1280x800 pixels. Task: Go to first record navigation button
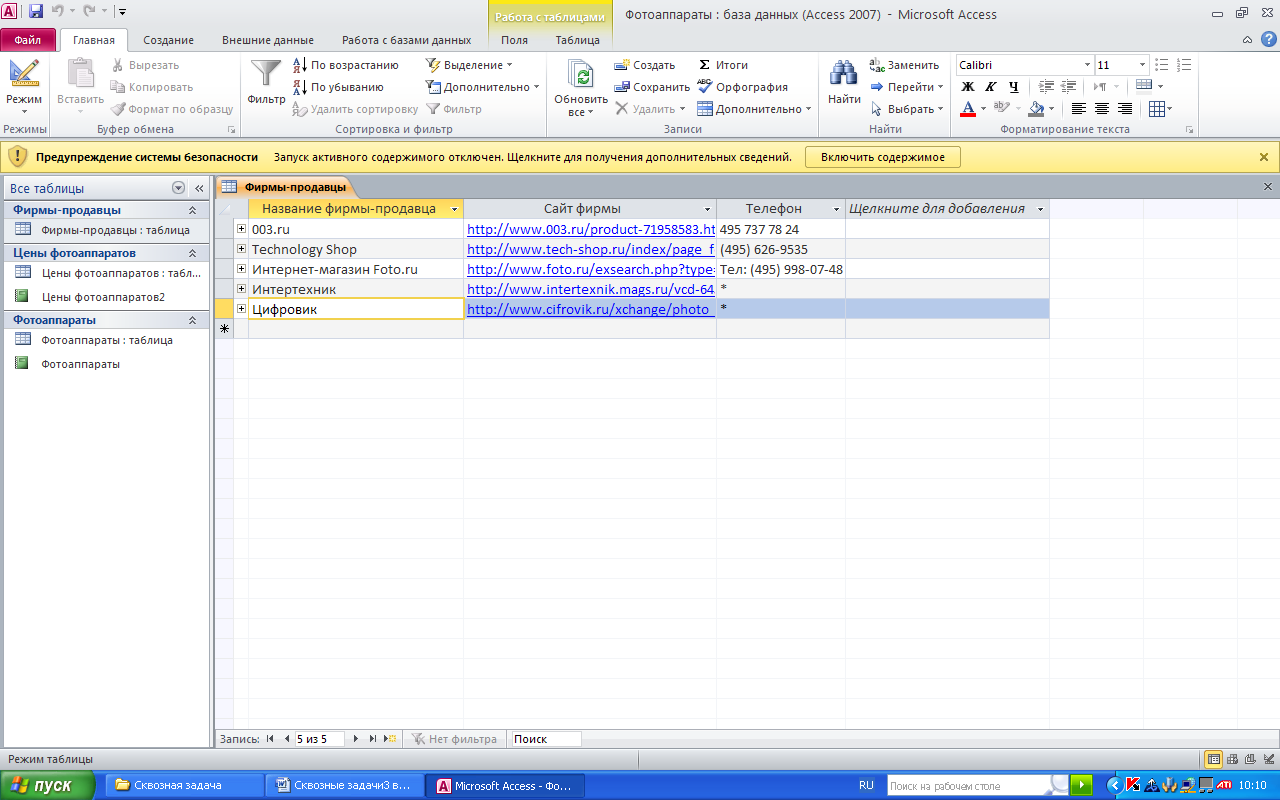[270, 739]
